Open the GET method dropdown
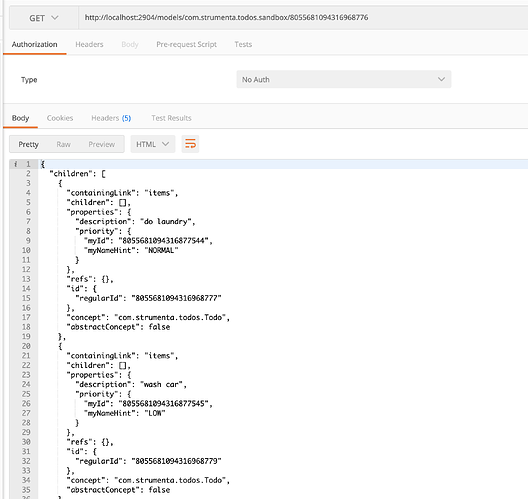The image size is (528, 499). 44,18
